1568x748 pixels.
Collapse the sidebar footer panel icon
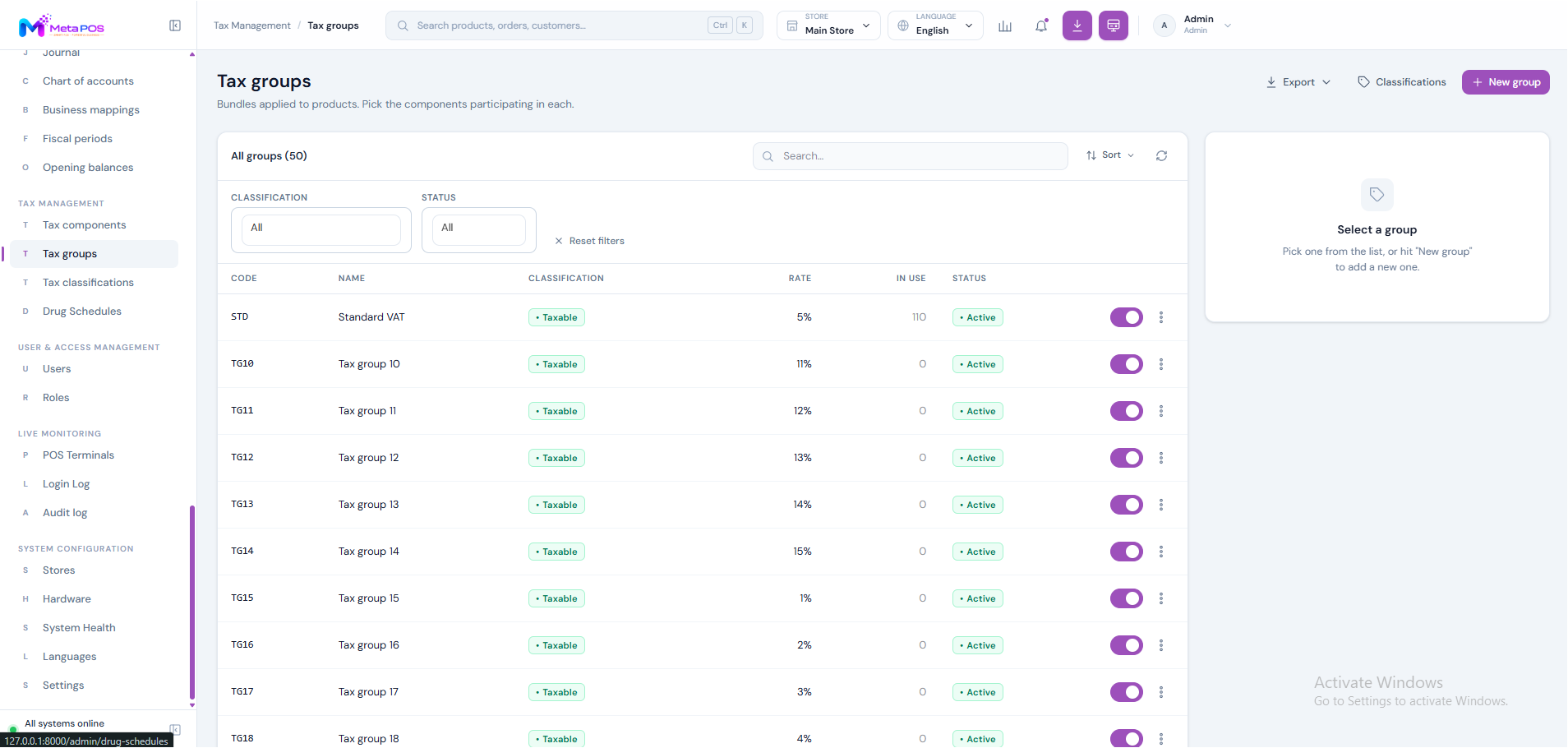(175, 729)
